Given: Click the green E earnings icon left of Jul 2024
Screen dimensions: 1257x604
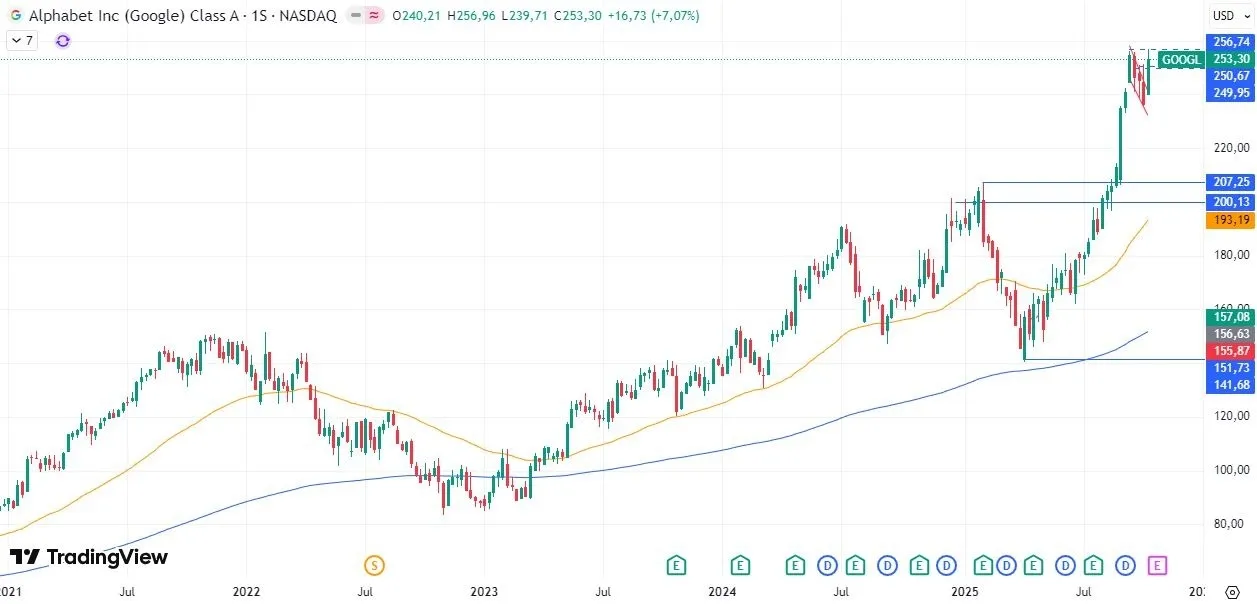Looking at the screenshot, I should tap(795, 565).
